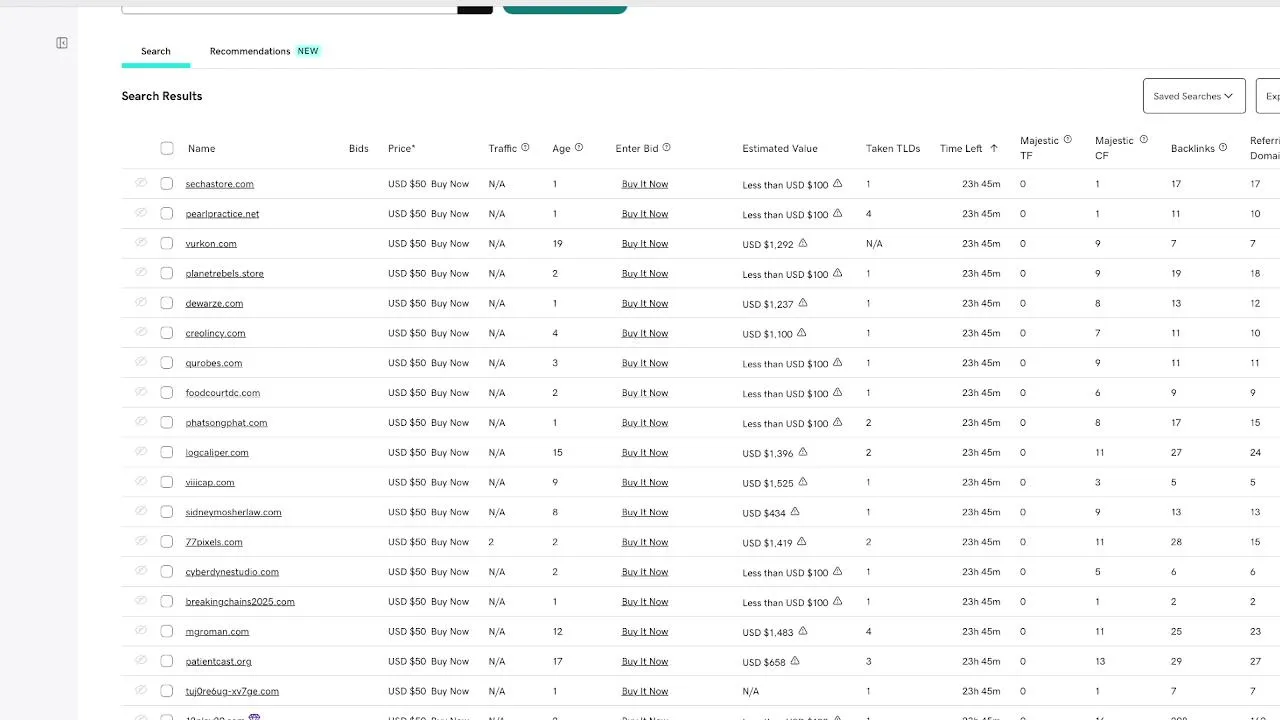
Task: Check the box for sechastore.com
Action: pyautogui.click(x=167, y=184)
